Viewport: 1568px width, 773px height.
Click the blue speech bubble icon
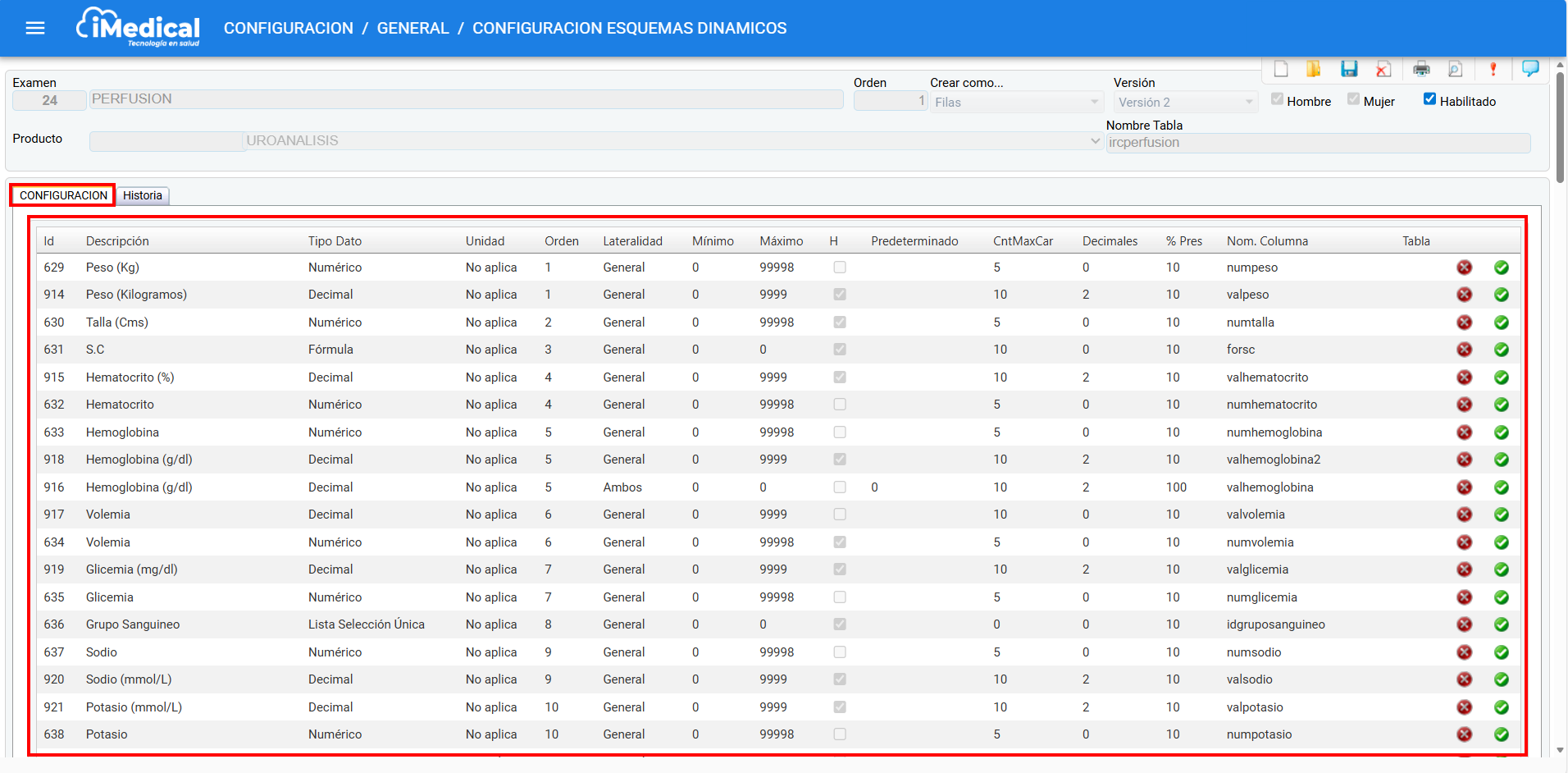coord(1530,68)
